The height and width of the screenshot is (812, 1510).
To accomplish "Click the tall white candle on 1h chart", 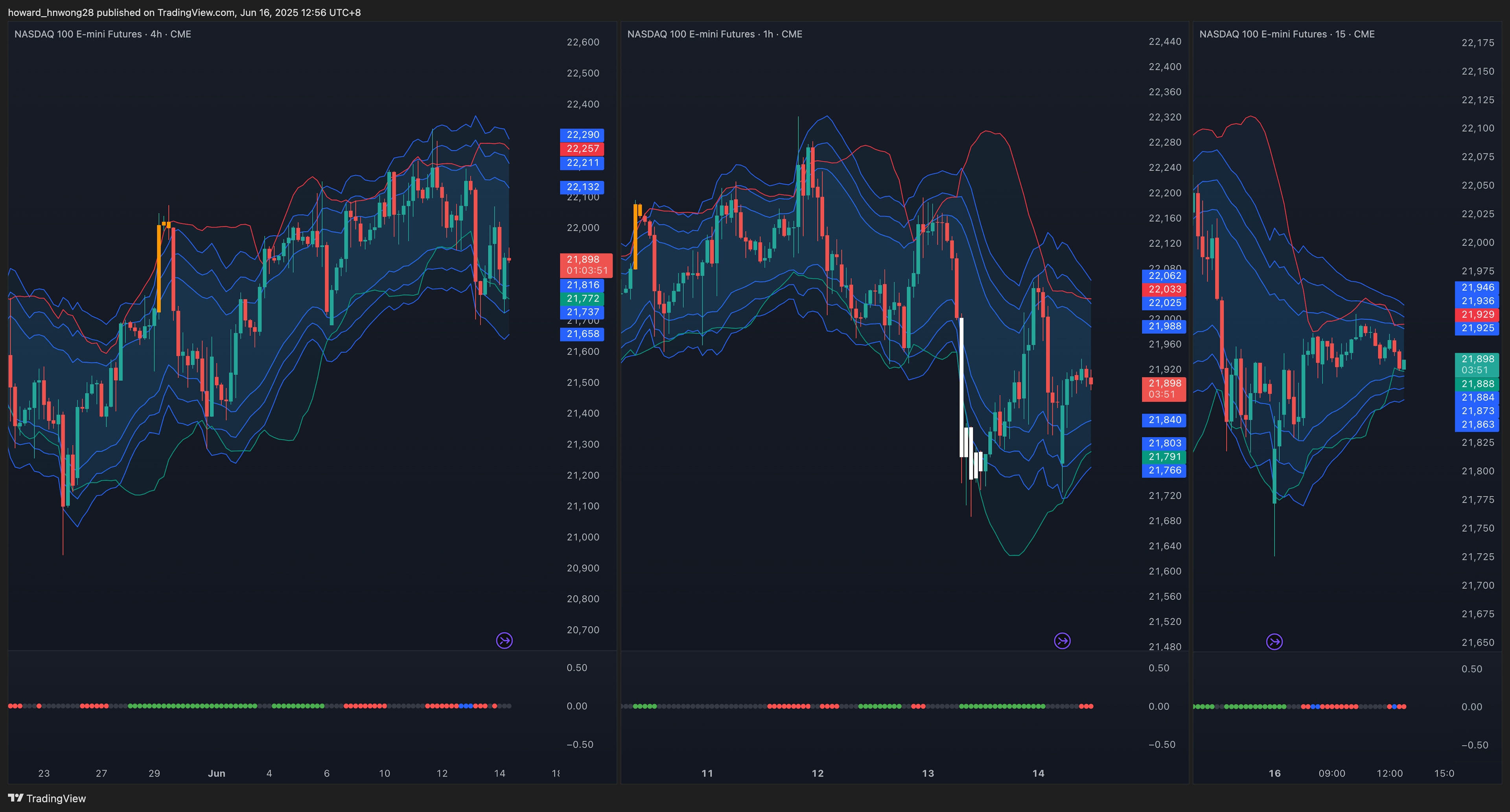I will click(961, 387).
